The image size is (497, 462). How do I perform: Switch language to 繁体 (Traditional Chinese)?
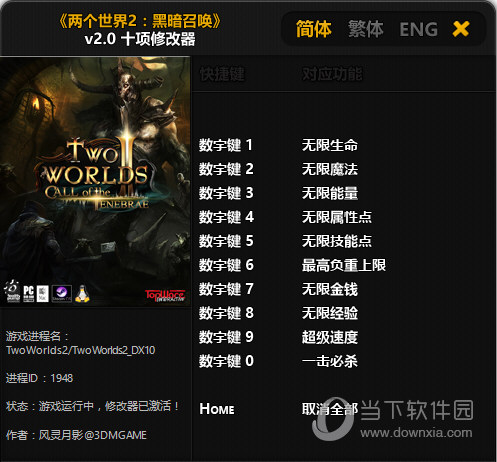366,29
